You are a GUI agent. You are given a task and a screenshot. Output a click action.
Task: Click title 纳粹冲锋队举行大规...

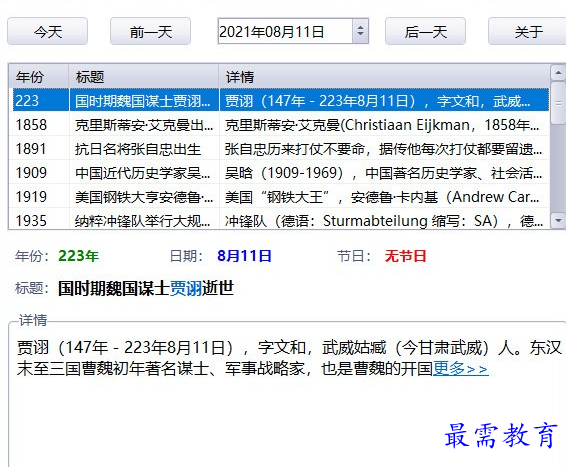[144, 220]
